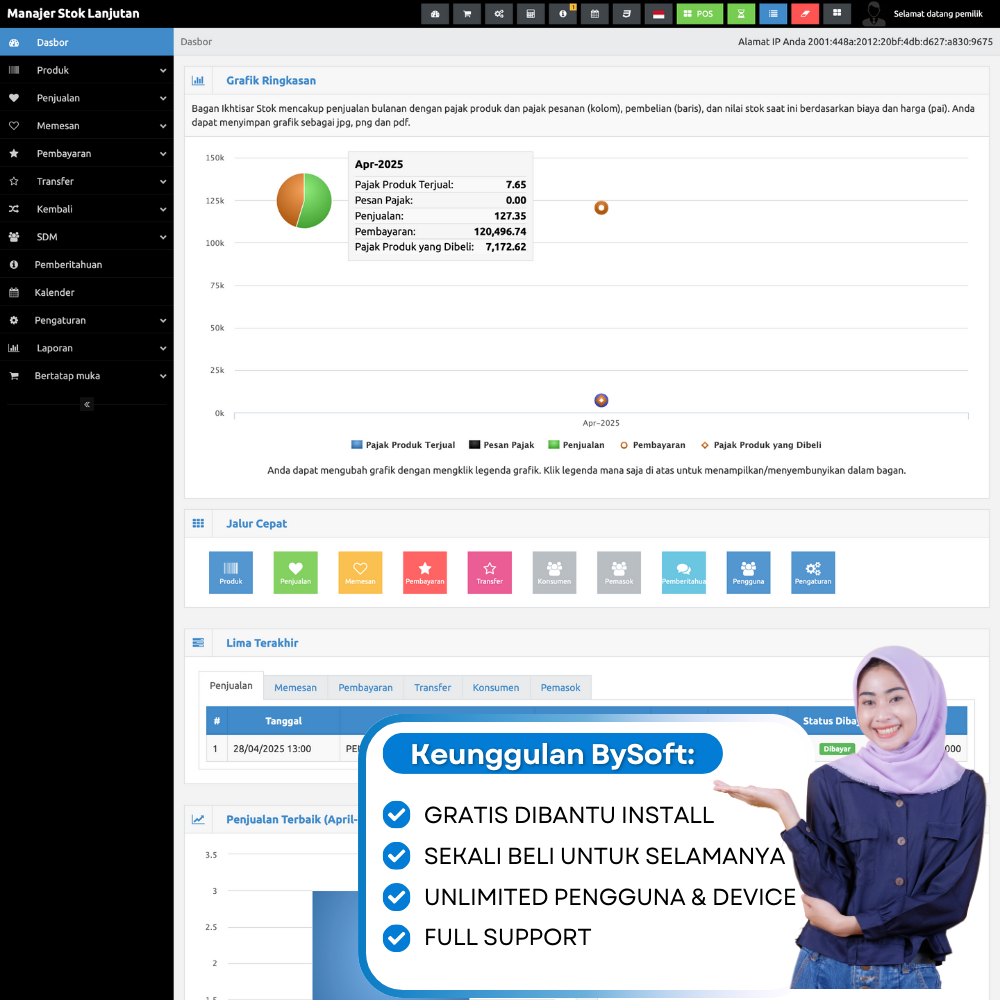1000x1000 pixels.
Task: Click the Indonesian flag language icon
Action: click(x=658, y=14)
